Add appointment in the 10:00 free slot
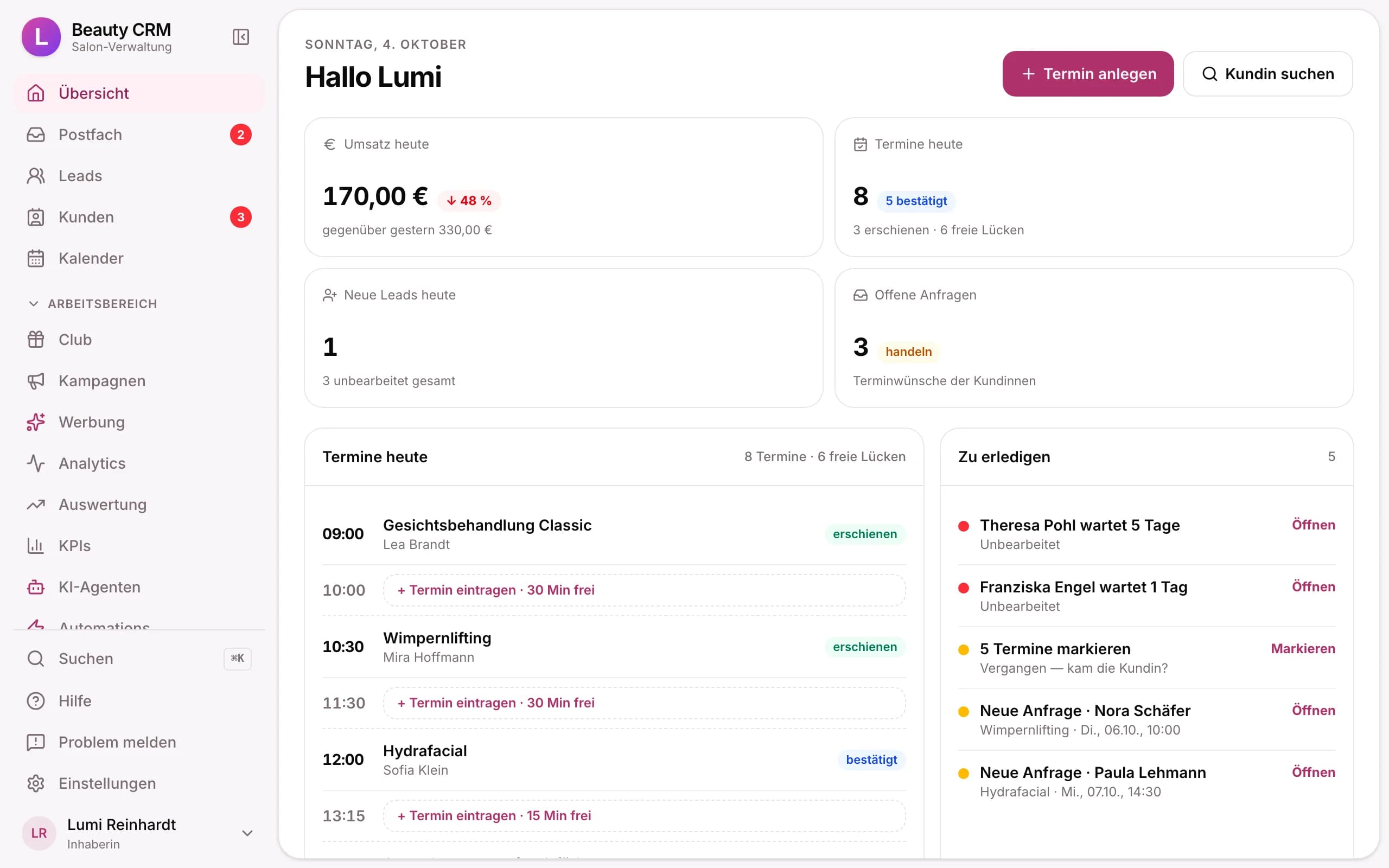1389x868 pixels. tap(644, 590)
